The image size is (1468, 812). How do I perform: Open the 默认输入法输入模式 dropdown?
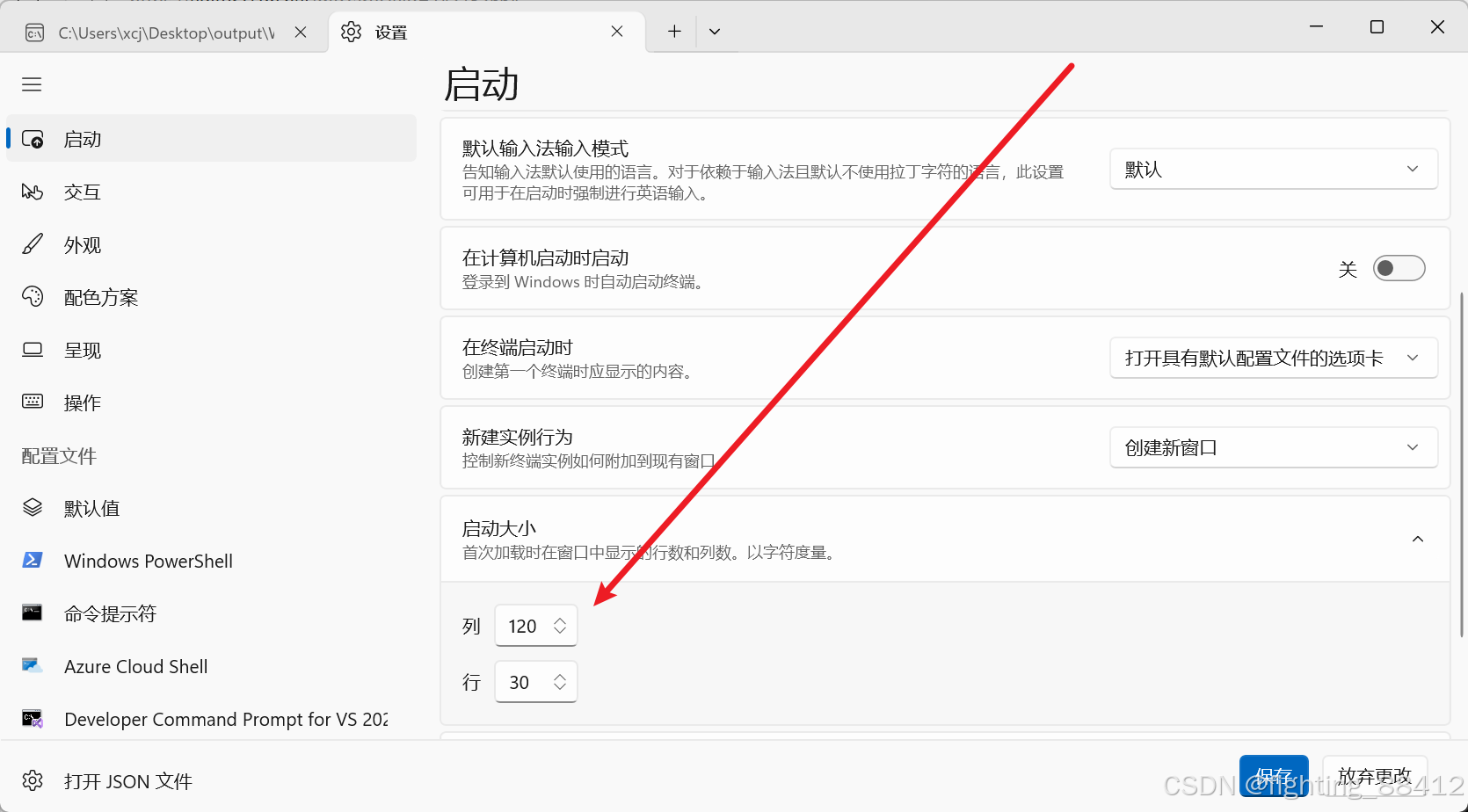pyautogui.click(x=1274, y=169)
